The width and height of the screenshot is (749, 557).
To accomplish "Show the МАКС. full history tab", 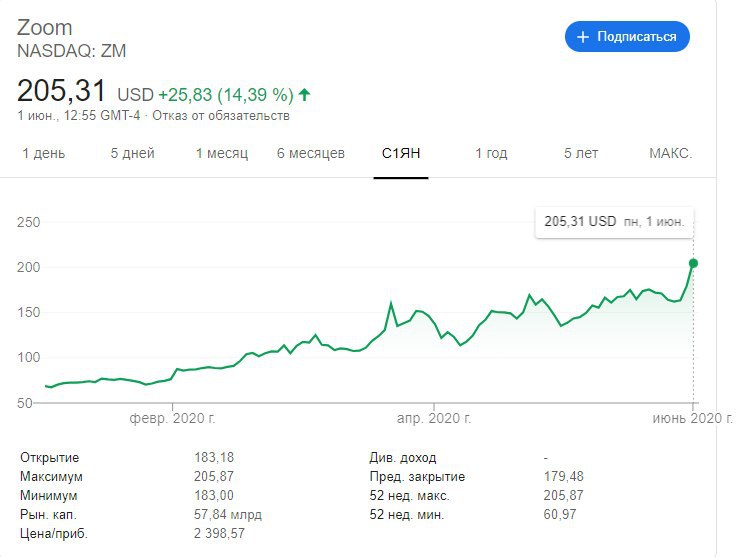I will point(670,153).
